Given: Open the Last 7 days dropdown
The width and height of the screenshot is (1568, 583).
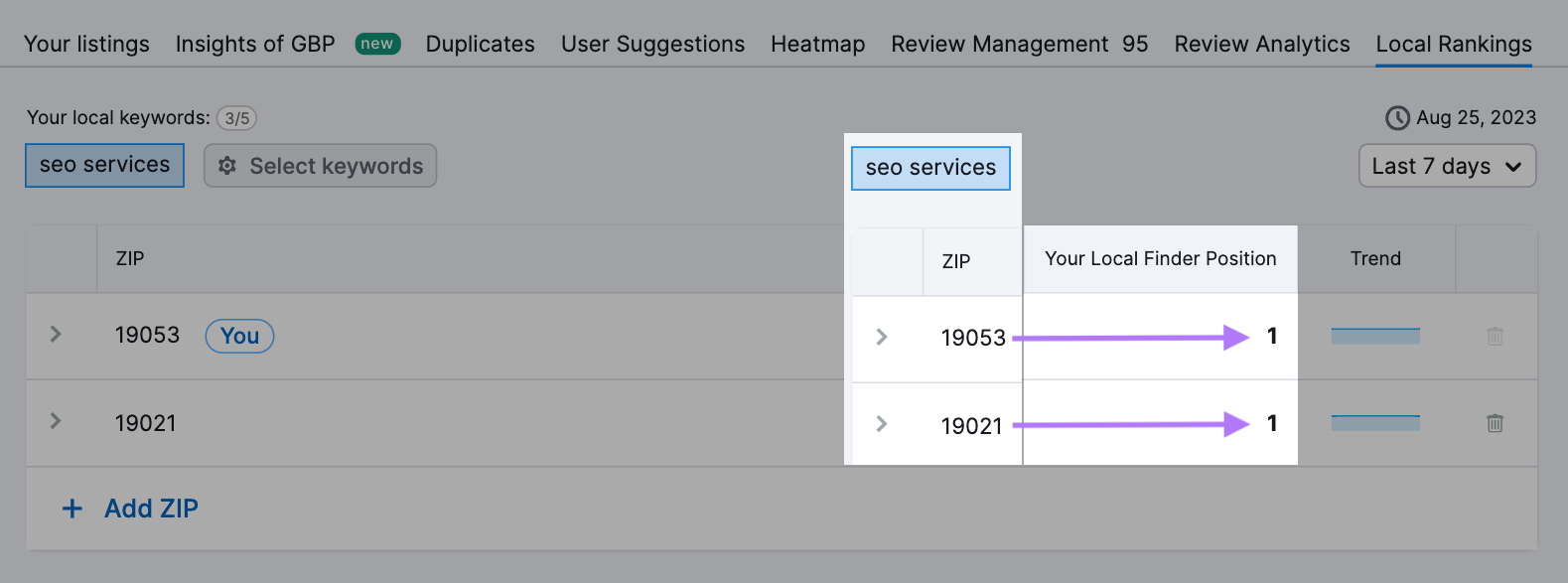Looking at the screenshot, I should click(1447, 166).
